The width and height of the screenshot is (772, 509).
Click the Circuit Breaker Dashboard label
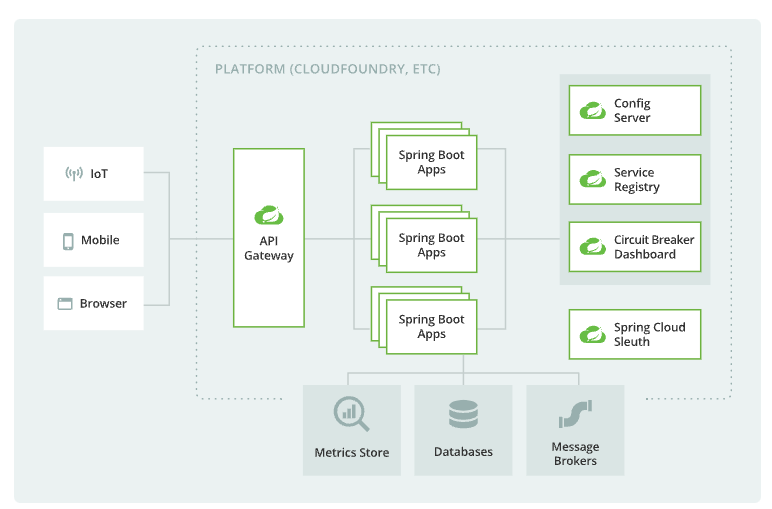point(654,247)
